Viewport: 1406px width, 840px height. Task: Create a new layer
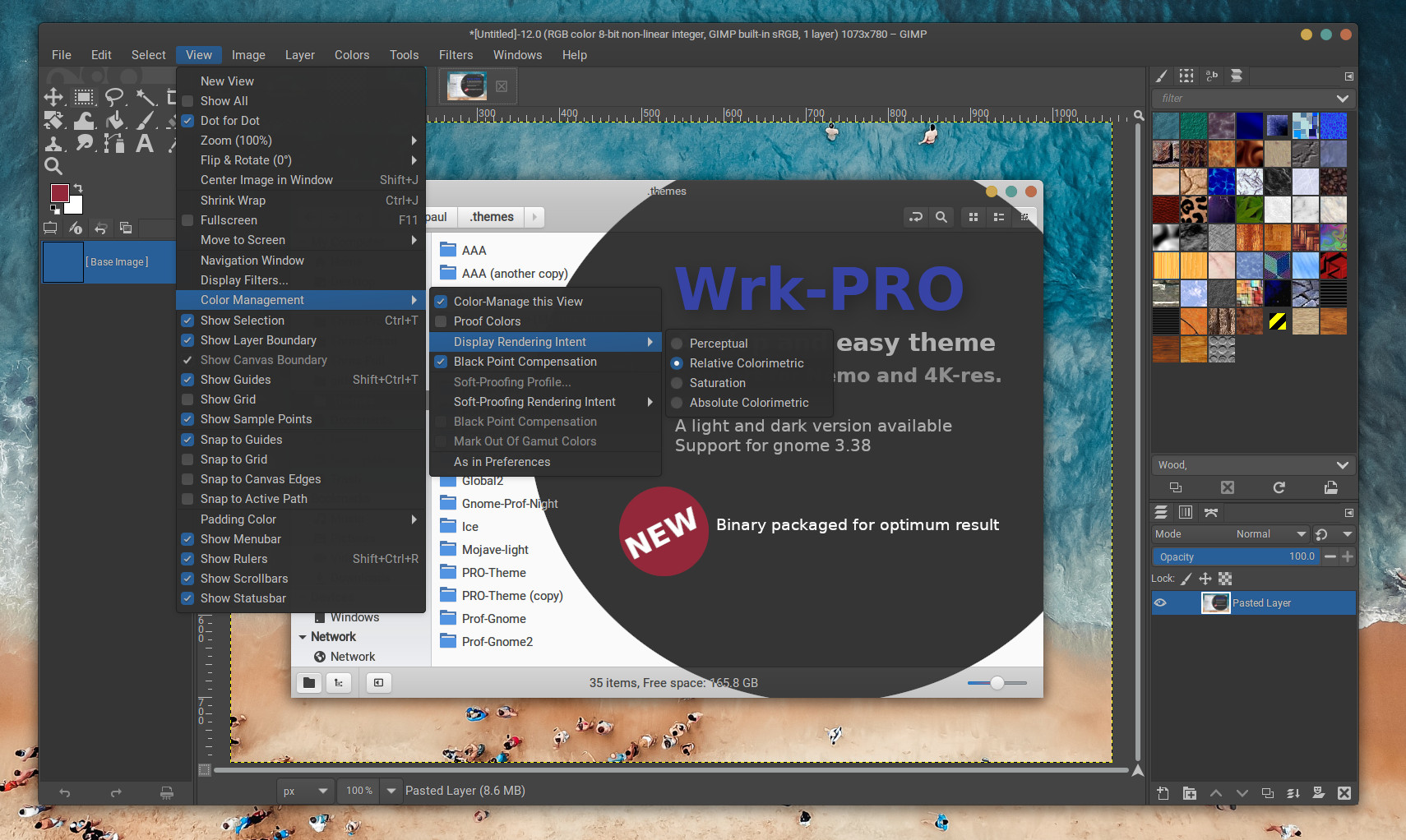(1163, 793)
